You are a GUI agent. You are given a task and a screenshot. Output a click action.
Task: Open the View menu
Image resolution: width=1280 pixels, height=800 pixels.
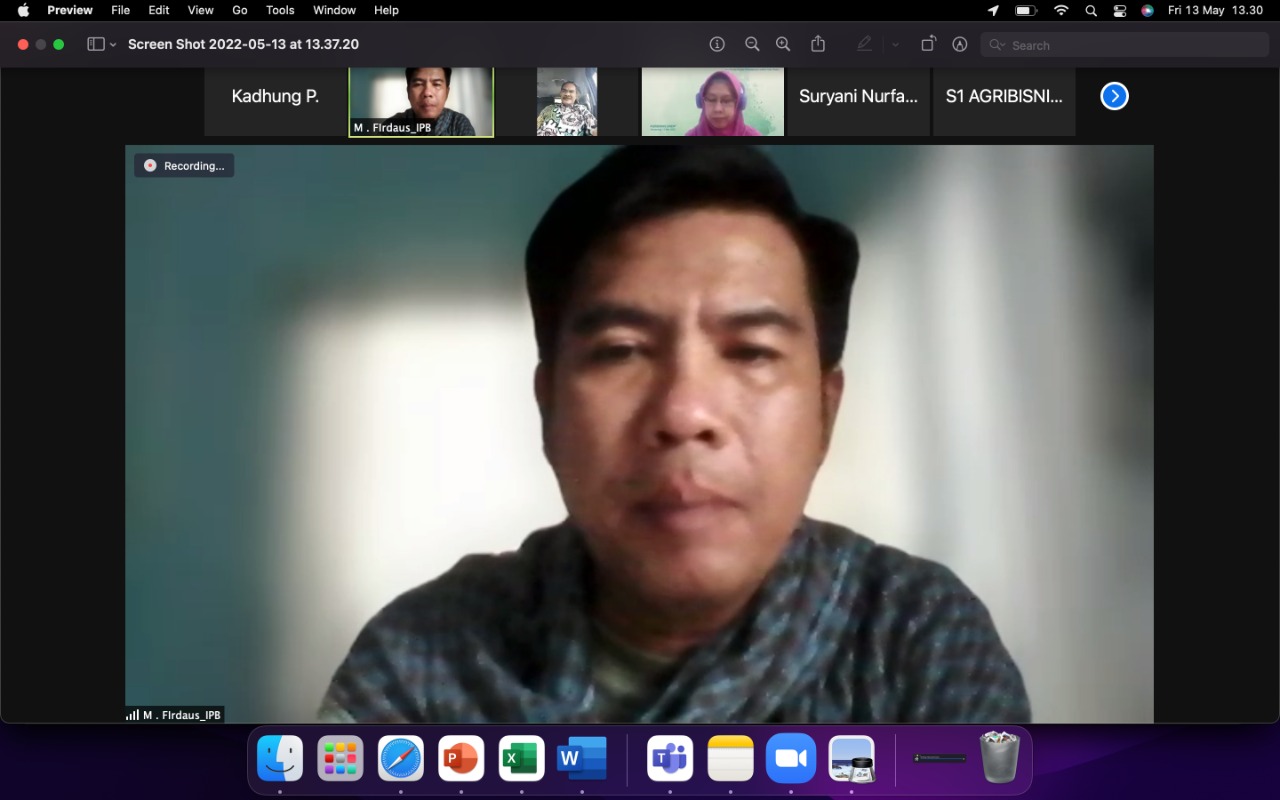200,10
